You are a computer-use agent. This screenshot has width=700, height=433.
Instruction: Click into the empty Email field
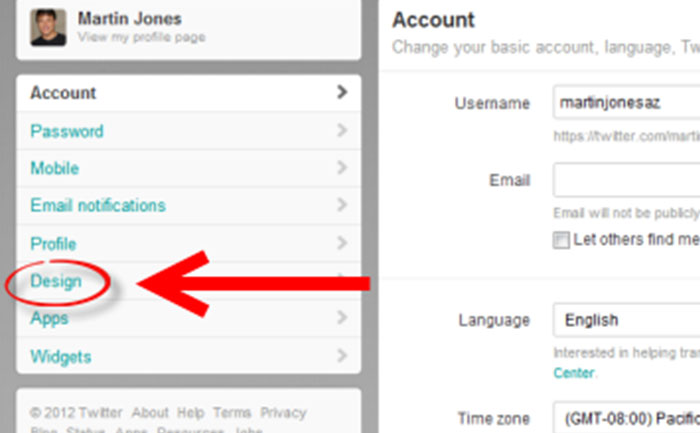pyautogui.click(x=626, y=180)
